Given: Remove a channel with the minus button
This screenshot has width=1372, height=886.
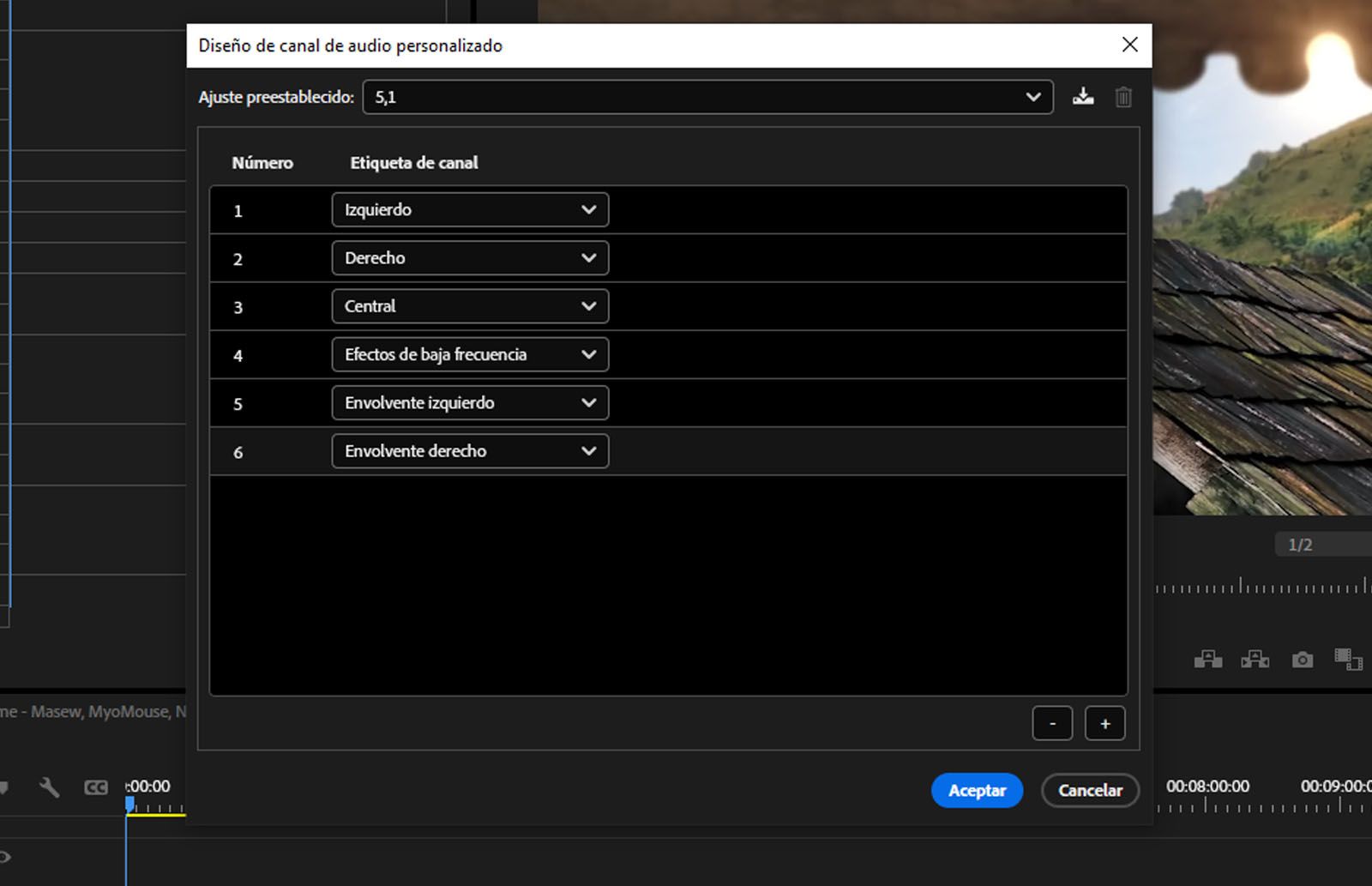Looking at the screenshot, I should click(1052, 723).
